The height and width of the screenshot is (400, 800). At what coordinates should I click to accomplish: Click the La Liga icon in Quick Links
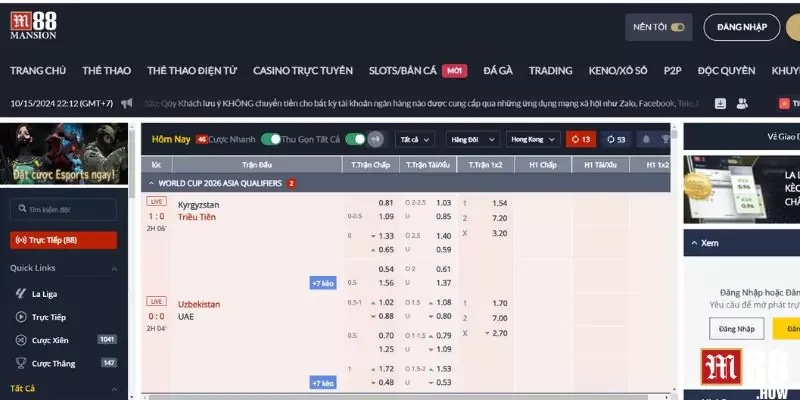click(x=21, y=293)
